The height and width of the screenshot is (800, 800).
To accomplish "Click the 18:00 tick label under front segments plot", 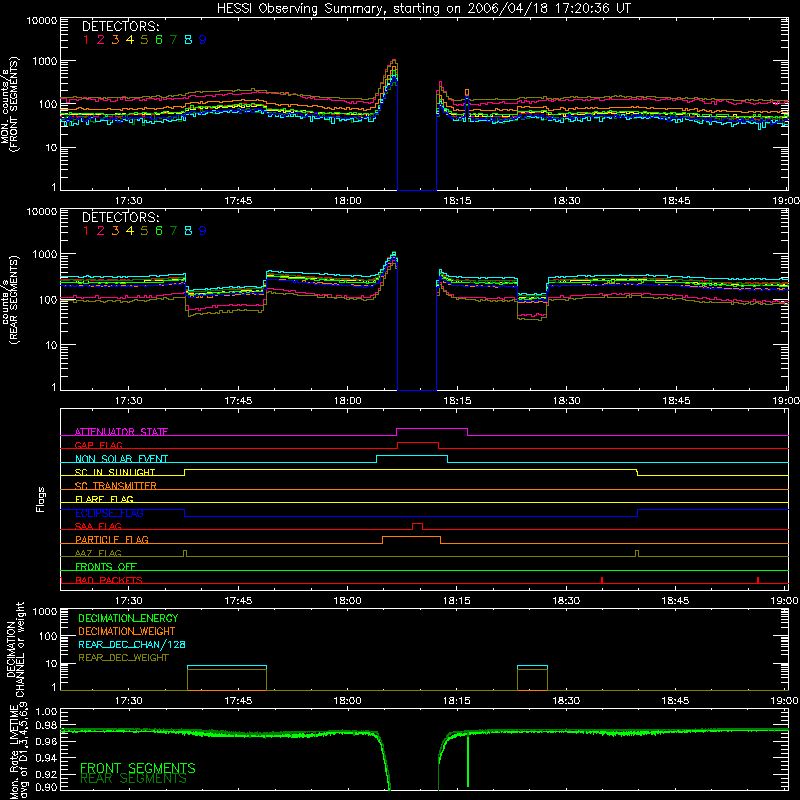I will pos(347,201).
